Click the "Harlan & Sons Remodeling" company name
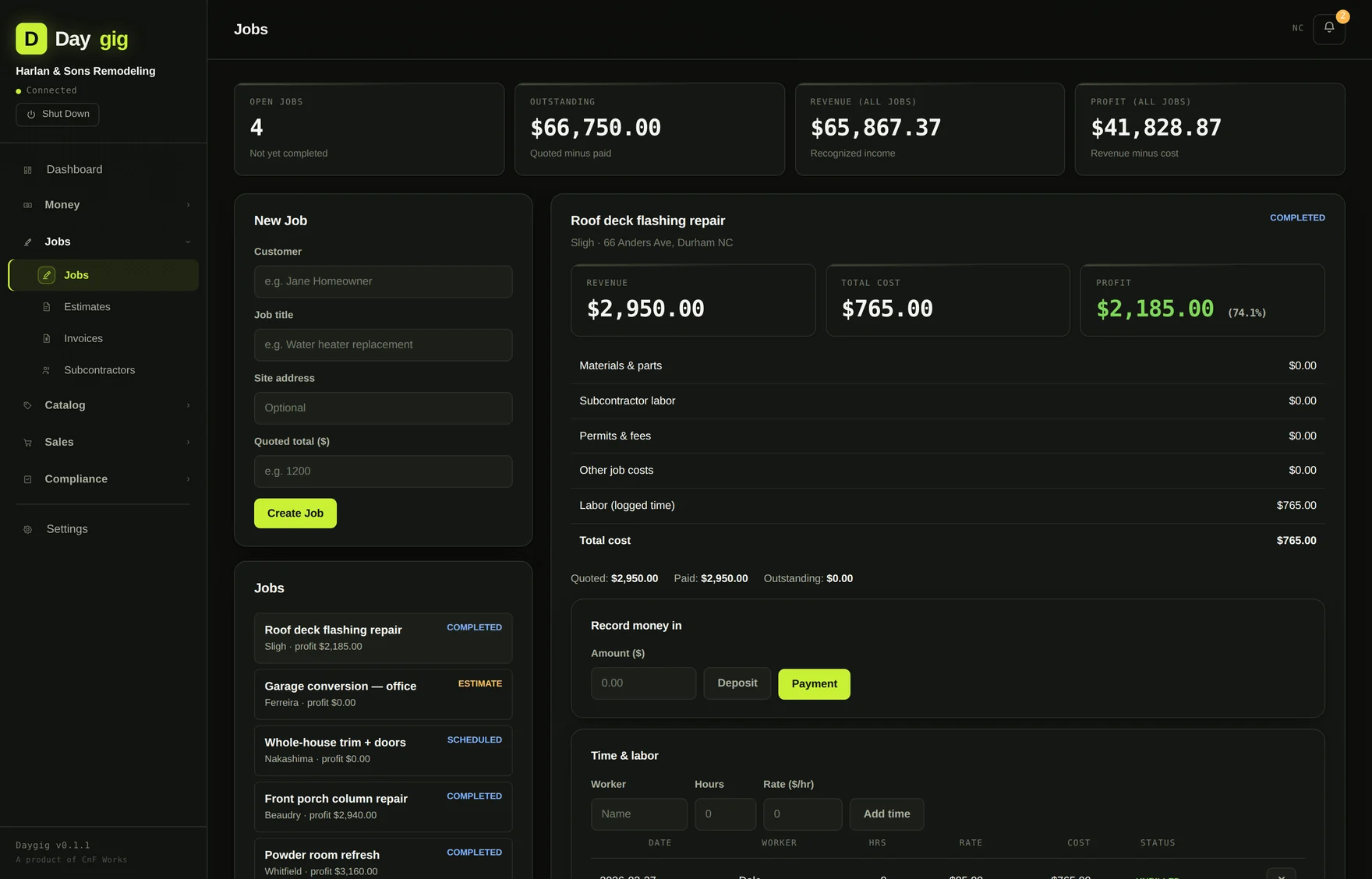The image size is (1372, 879). click(x=86, y=71)
